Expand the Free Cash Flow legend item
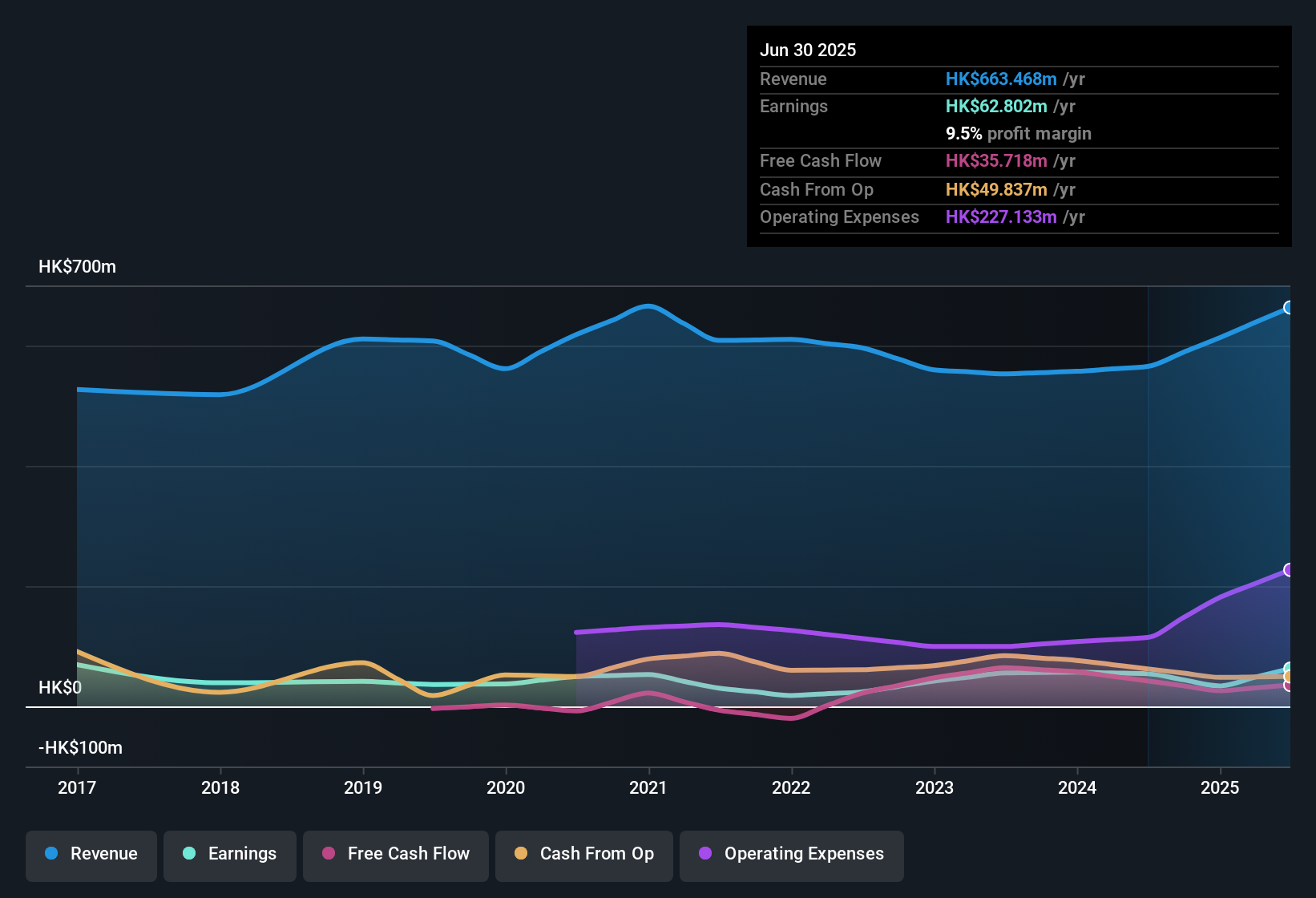The height and width of the screenshot is (898, 1316). pos(395,854)
